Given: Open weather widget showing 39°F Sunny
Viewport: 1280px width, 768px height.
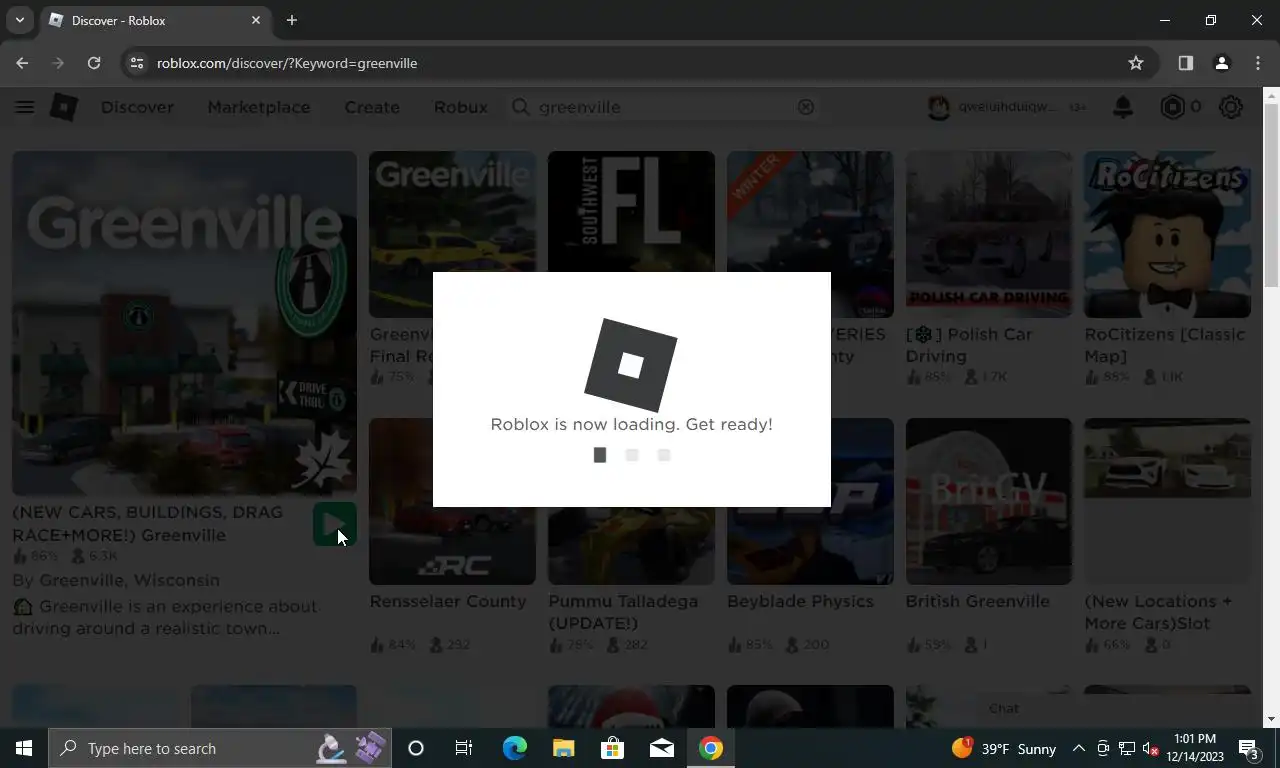Looking at the screenshot, I should click(1003, 748).
